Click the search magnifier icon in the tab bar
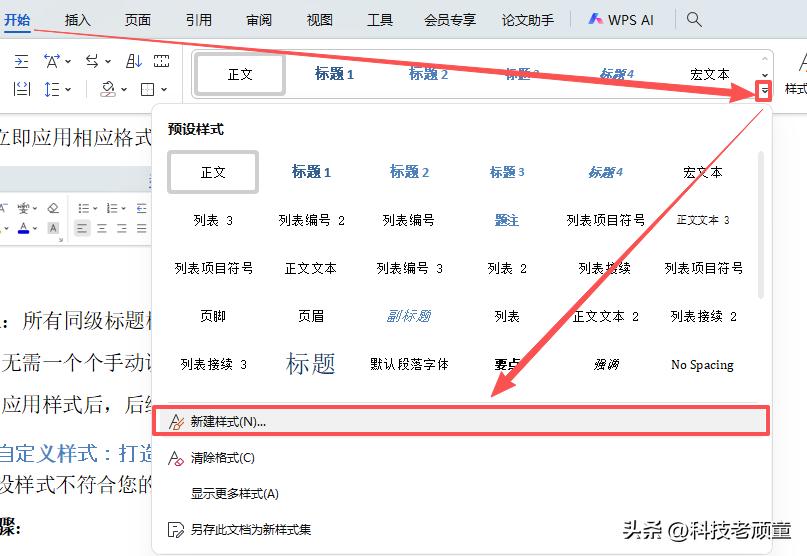Viewport: 807px width, 556px height. (x=694, y=20)
